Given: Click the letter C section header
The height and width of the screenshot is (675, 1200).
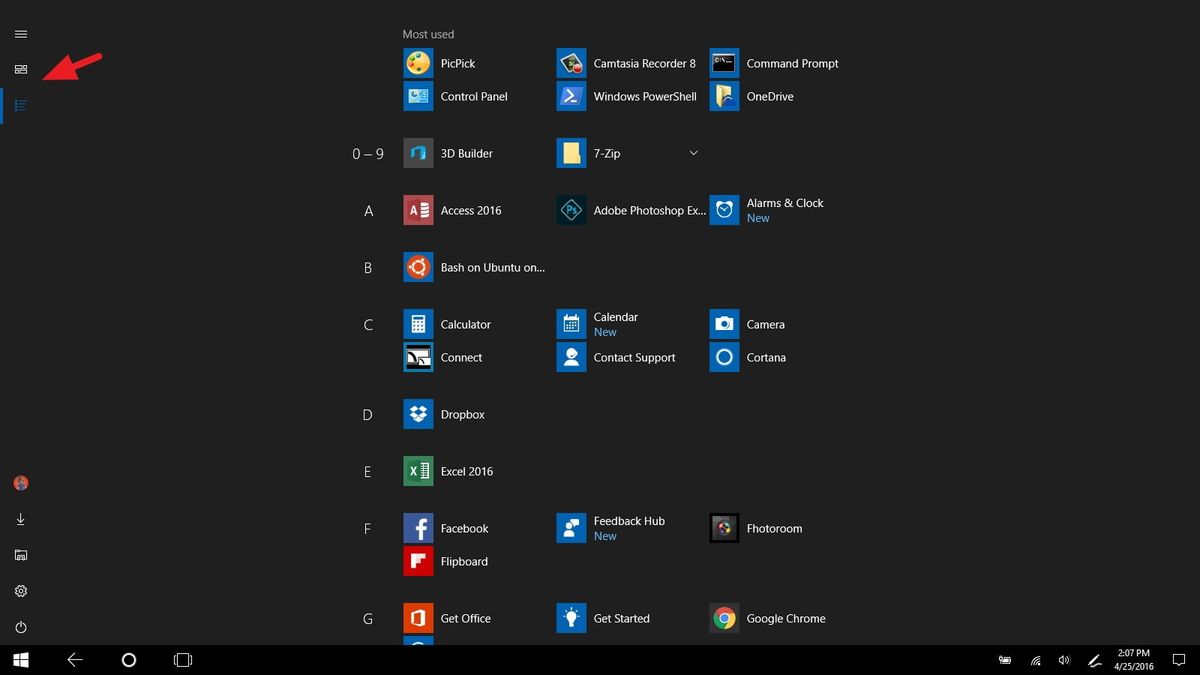Looking at the screenshot, I should coord(368,324).
